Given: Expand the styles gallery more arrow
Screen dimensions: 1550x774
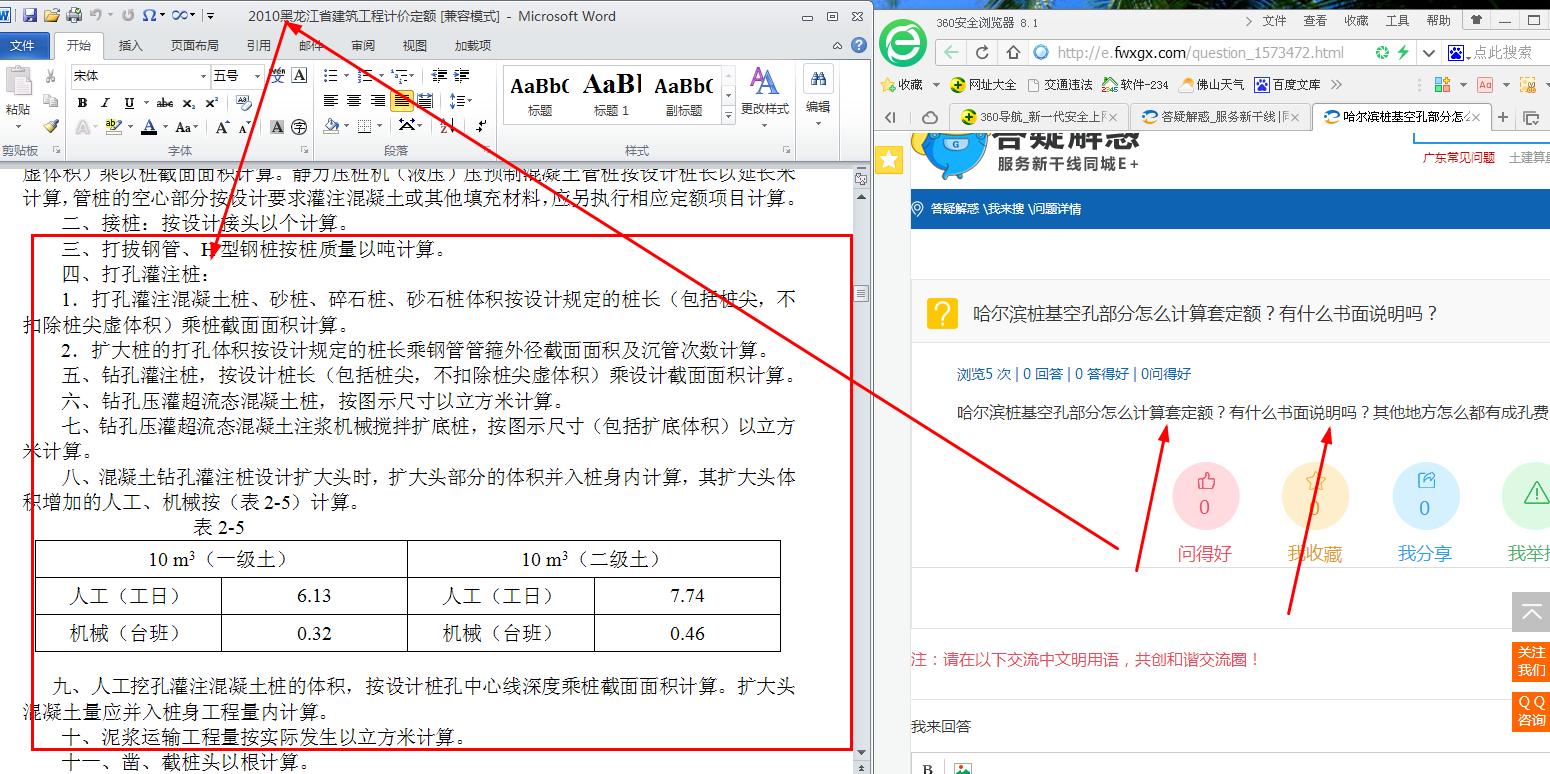Looking at the screenshot, I should [x=728, y=114].
